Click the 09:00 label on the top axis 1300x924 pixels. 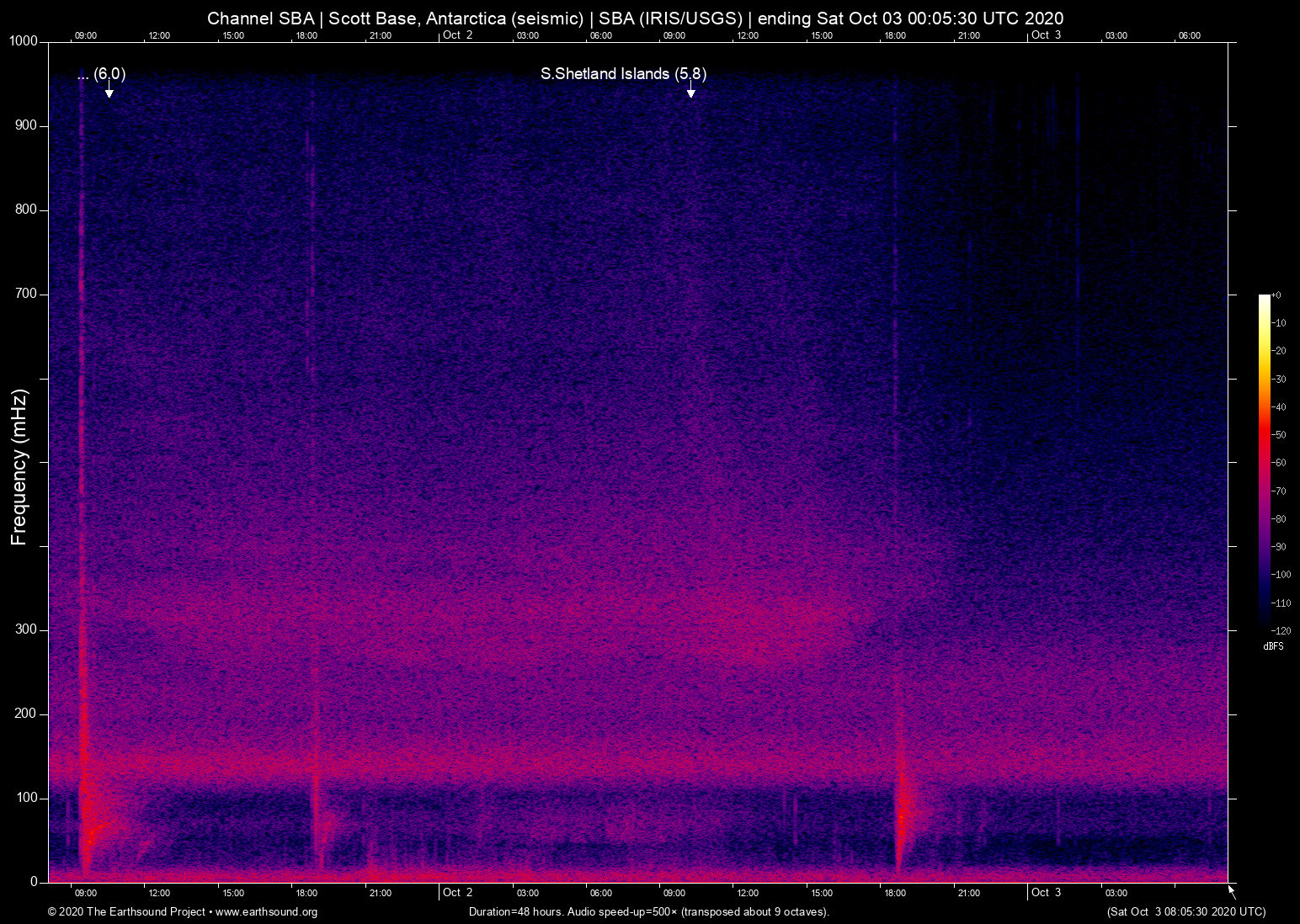[87, 35]
